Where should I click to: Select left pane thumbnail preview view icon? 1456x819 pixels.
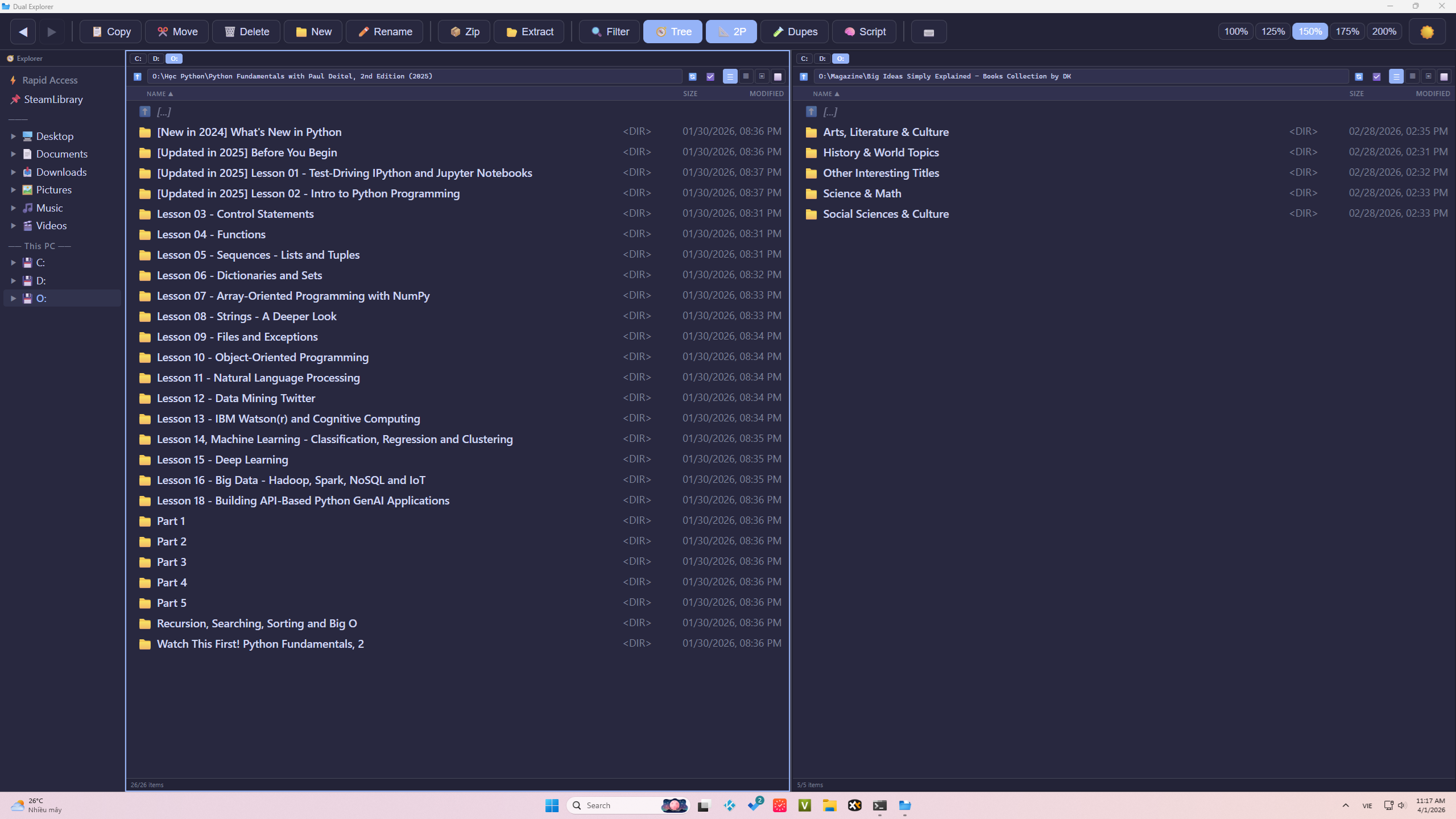pyautogui.click(x=762, y=76)
